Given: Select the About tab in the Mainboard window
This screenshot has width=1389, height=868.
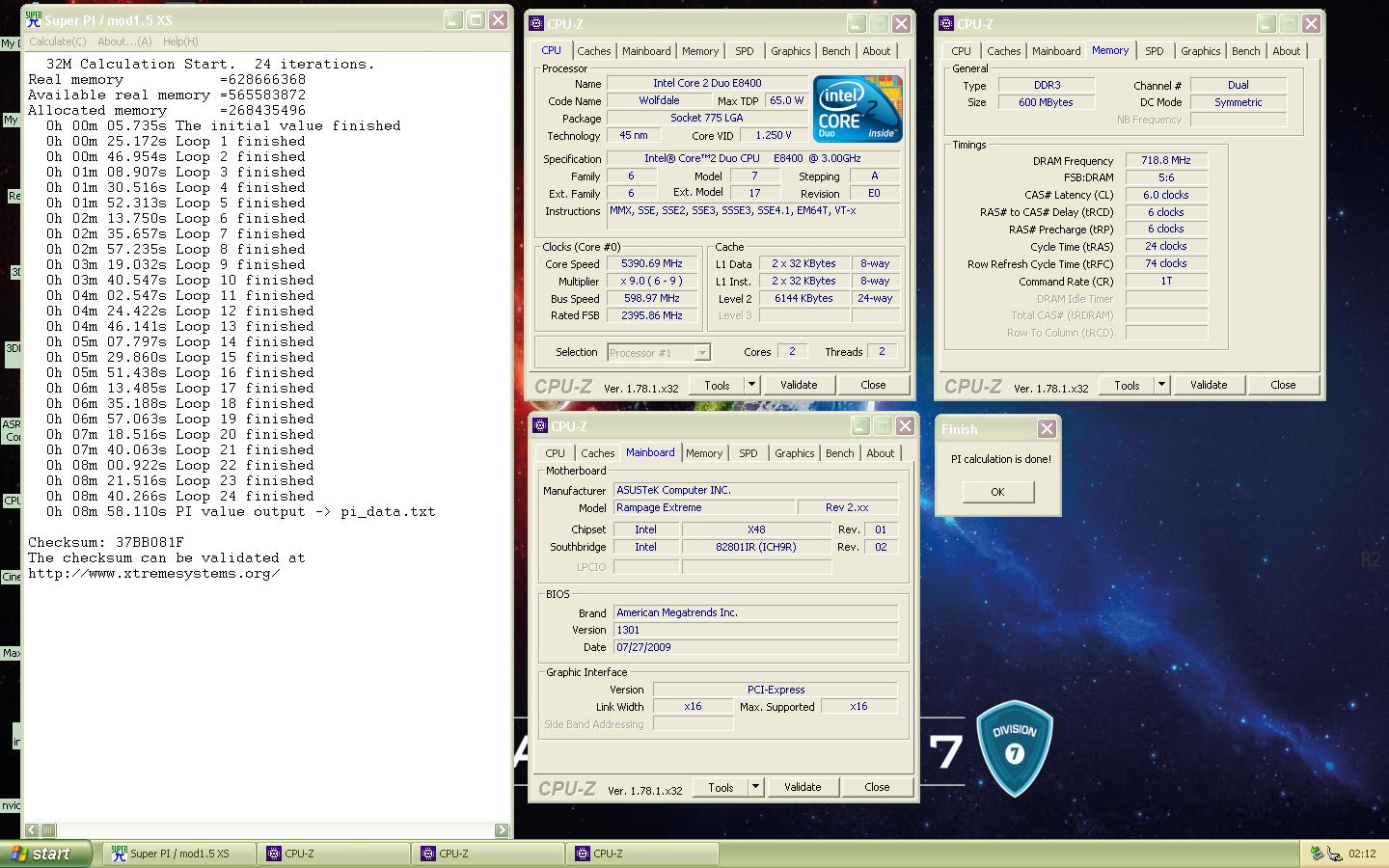Looking at the screenshot, I should coord(881,453).
